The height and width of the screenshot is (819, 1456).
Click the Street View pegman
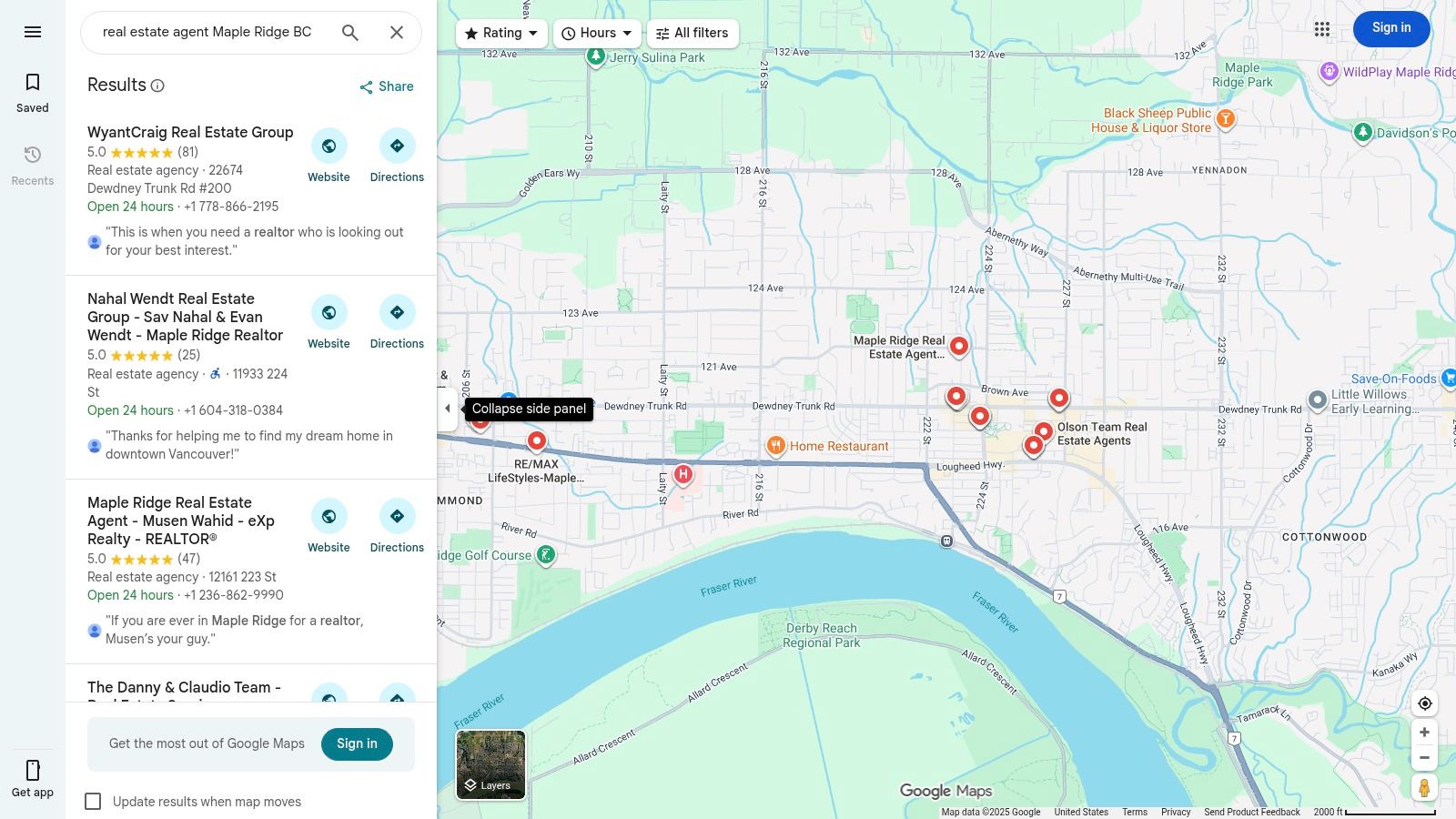1425,787
